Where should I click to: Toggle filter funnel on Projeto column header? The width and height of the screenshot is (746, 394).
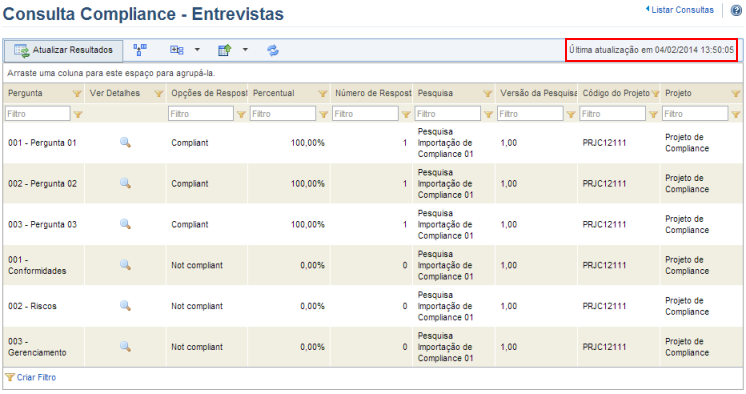click(736, 94)
